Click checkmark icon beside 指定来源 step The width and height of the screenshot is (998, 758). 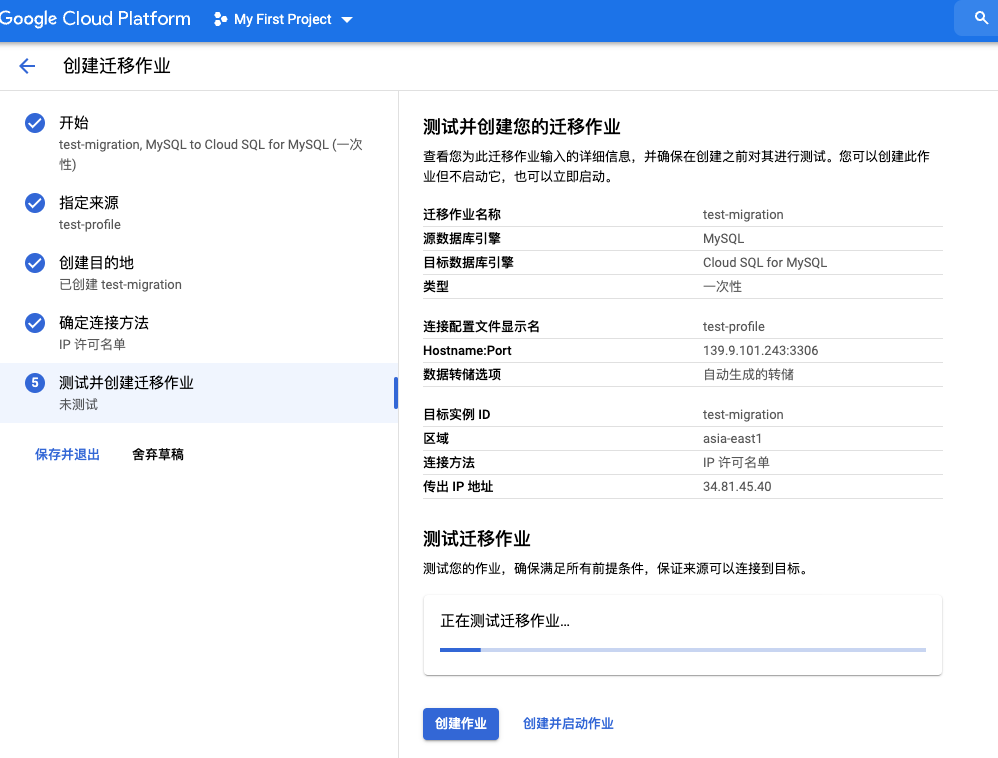coord(35,203)
